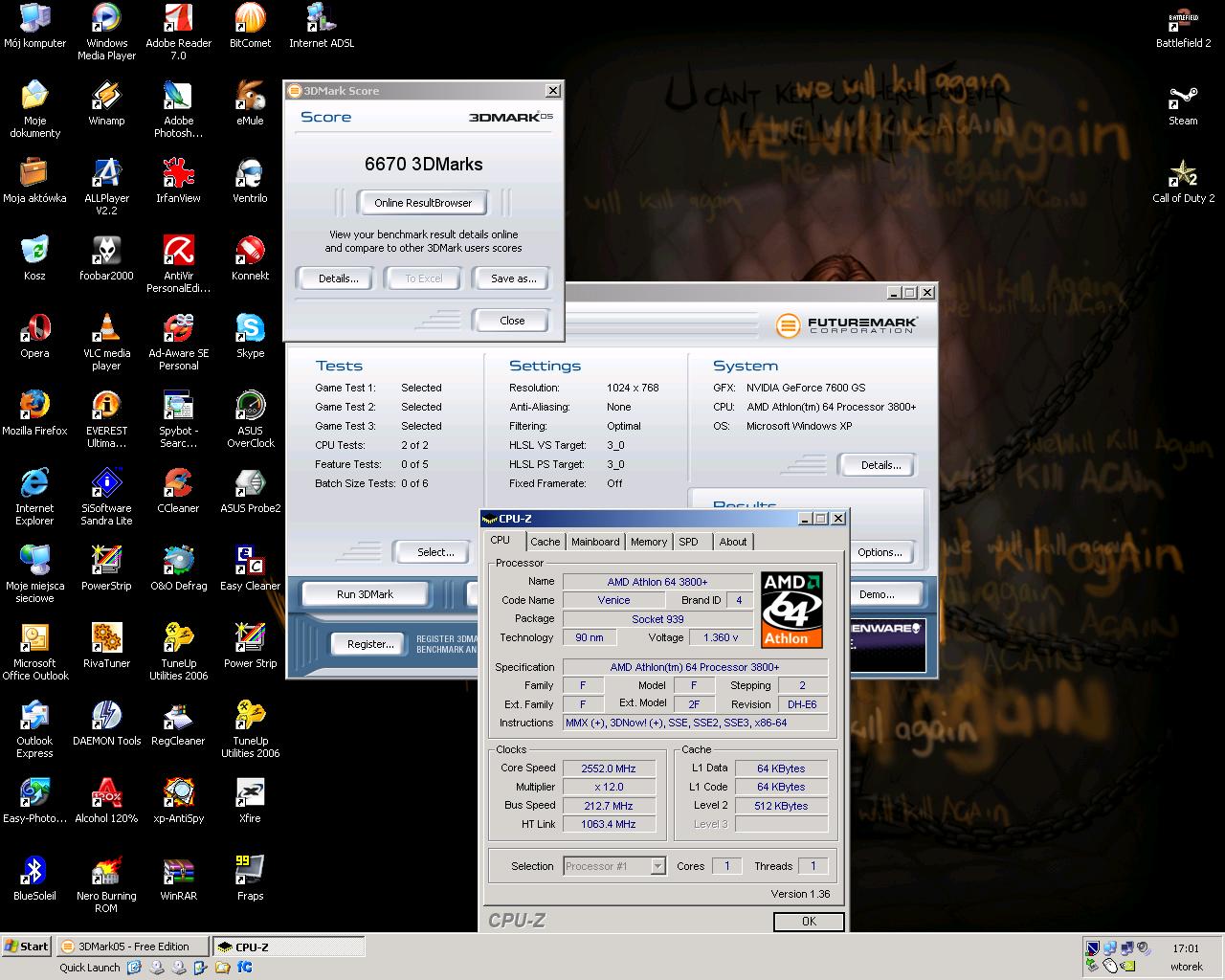This screenshot has width=1225, height=980.
Task: Open foobar2000 desktop icon
Action: tap(106, 259)
